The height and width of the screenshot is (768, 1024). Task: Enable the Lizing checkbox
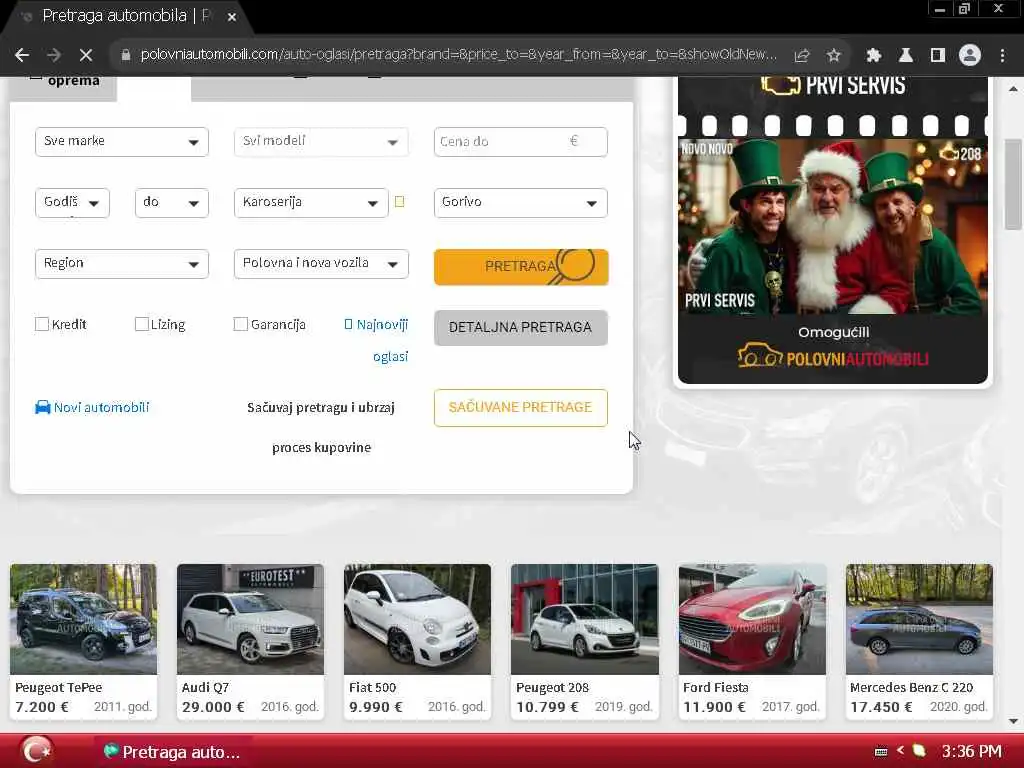pos(142,324)
